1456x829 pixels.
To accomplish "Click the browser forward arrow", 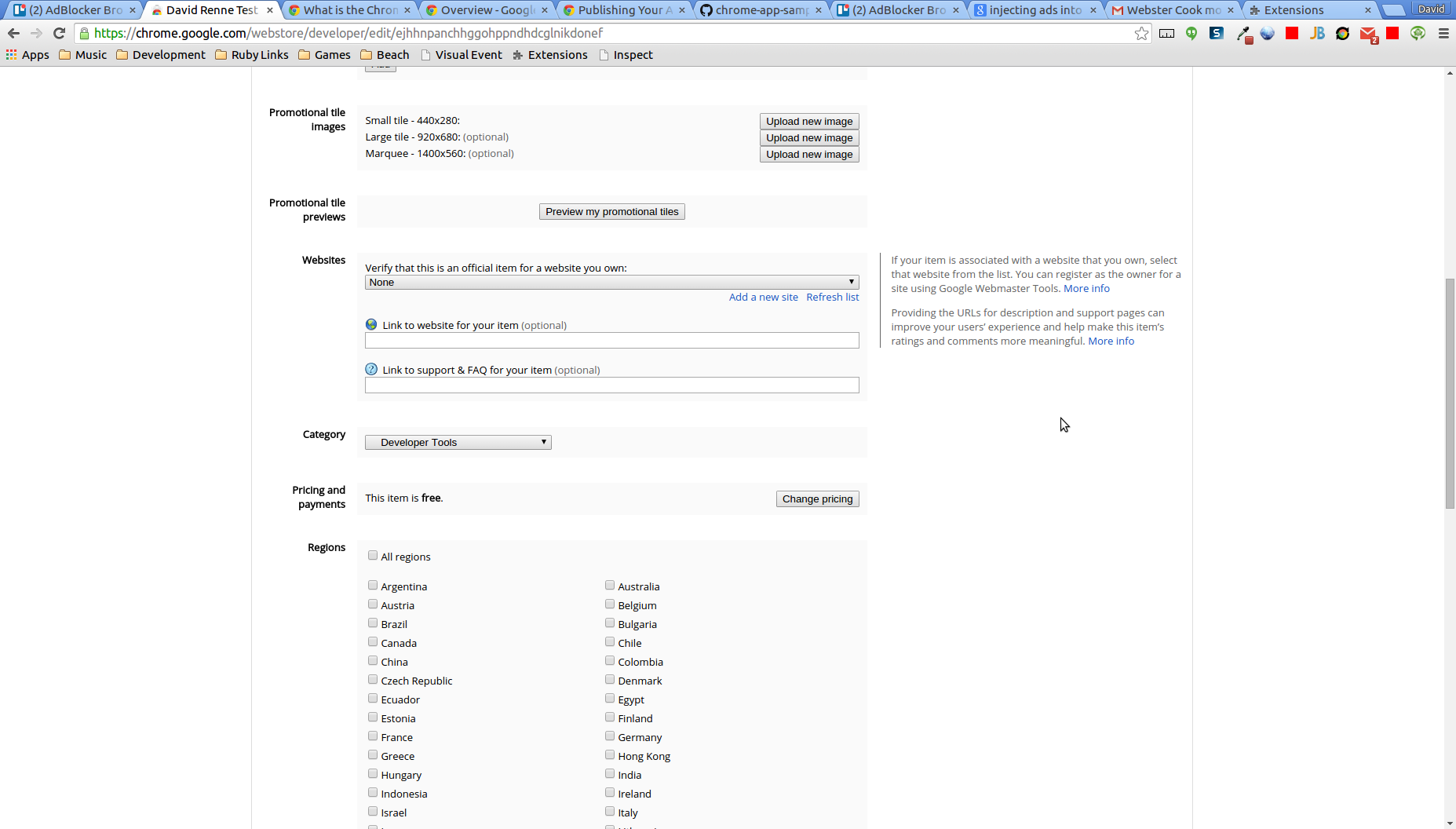I will coord(36,33).
